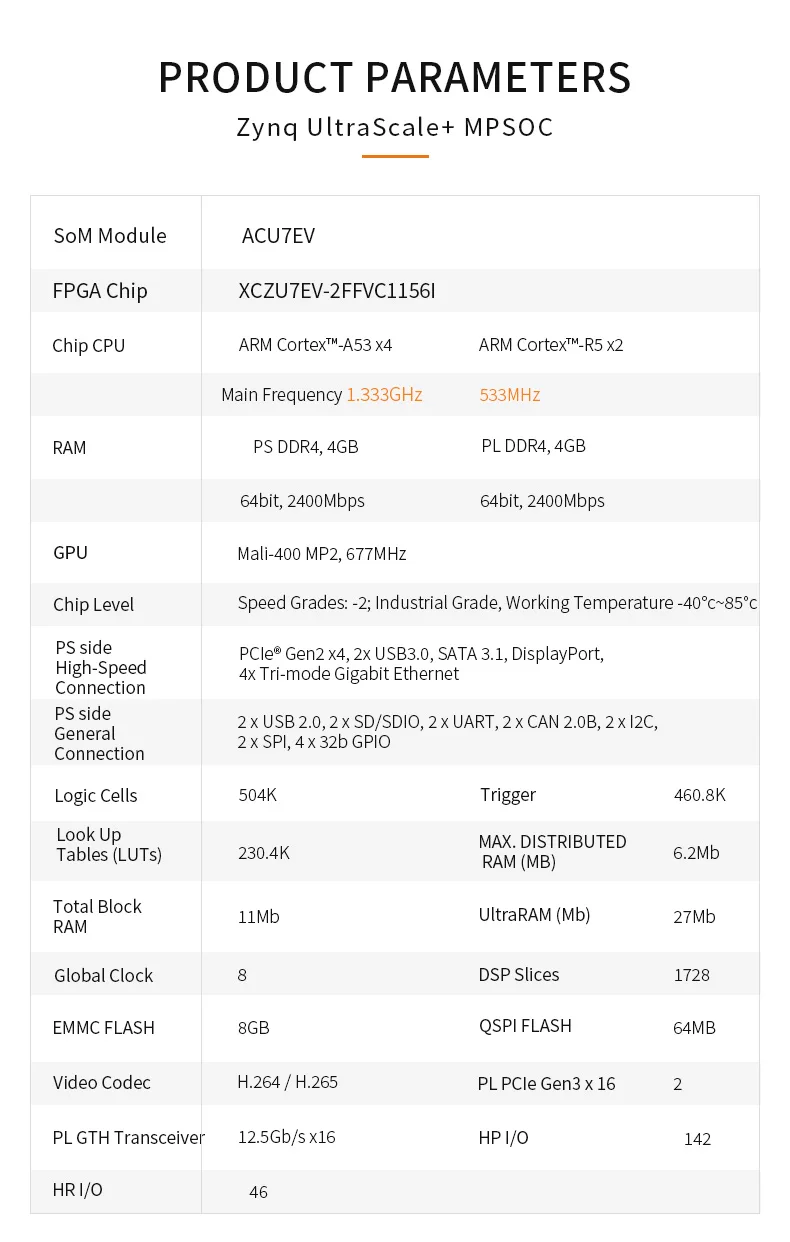
Task: Click the PL GTH Transceiver label
Action: coord(128,1137)
